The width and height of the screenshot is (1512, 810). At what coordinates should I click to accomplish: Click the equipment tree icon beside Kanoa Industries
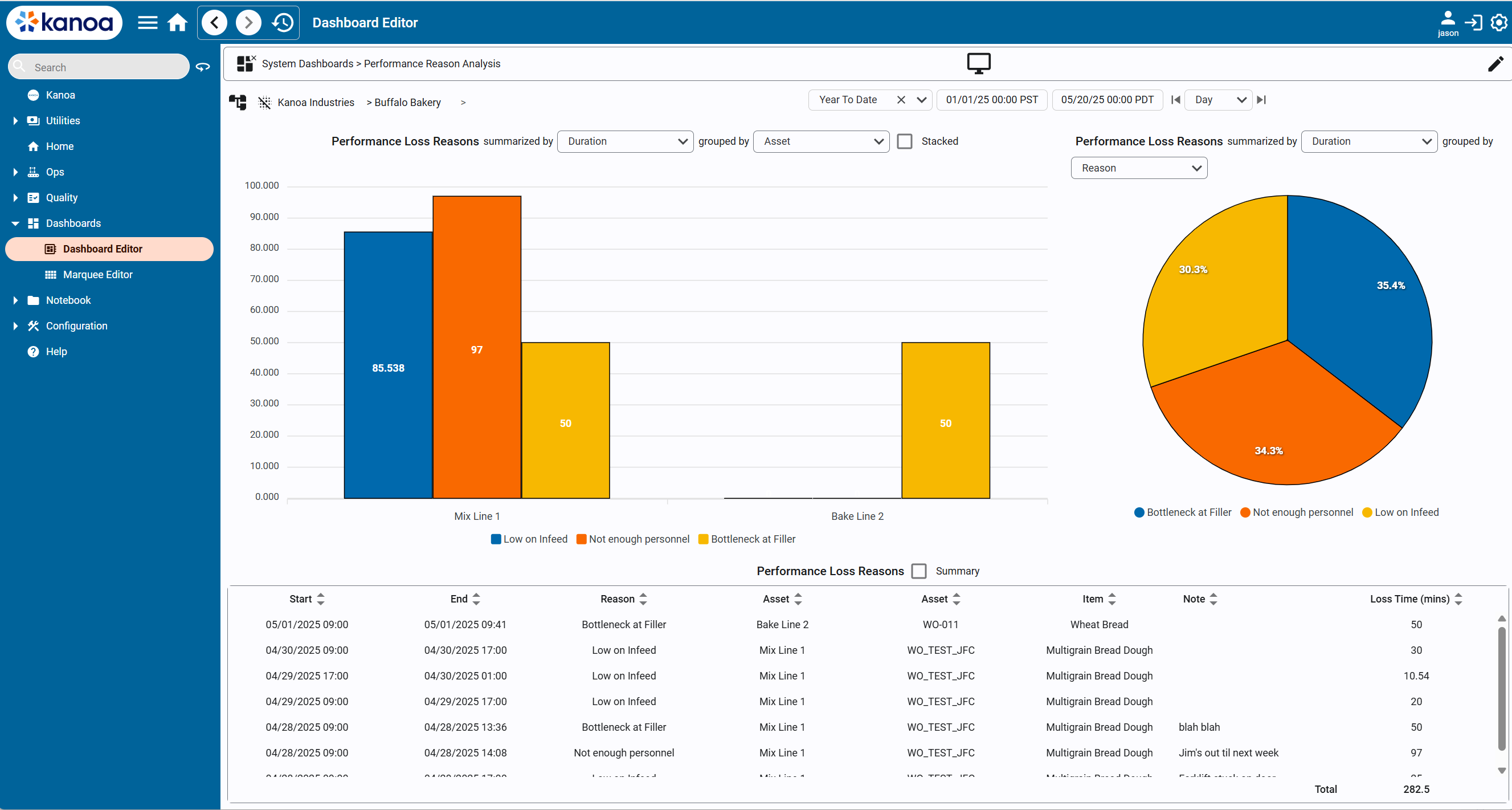(237, 101)
